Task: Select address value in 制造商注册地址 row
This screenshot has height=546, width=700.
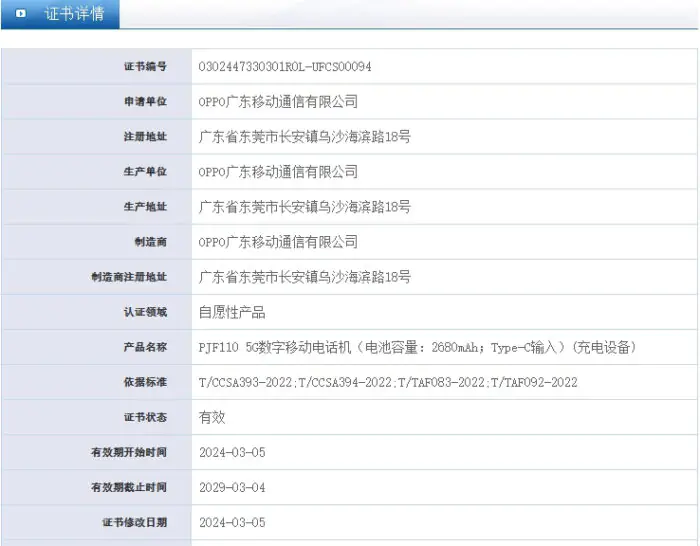Action: 304,277
